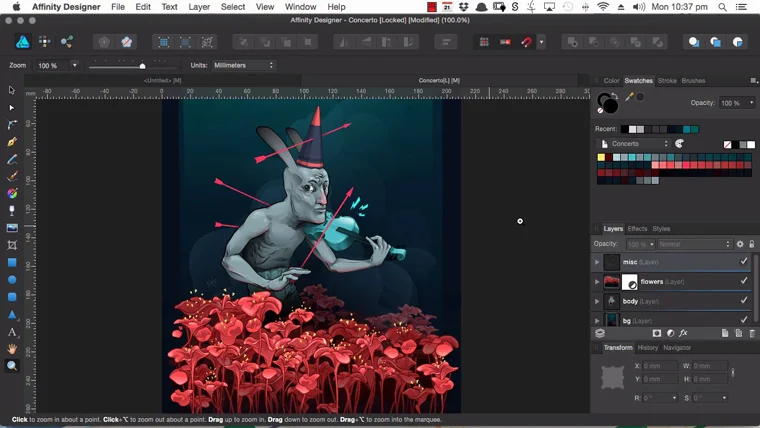Switch to the History tab
760x428 pixels.
coord(648,348)
